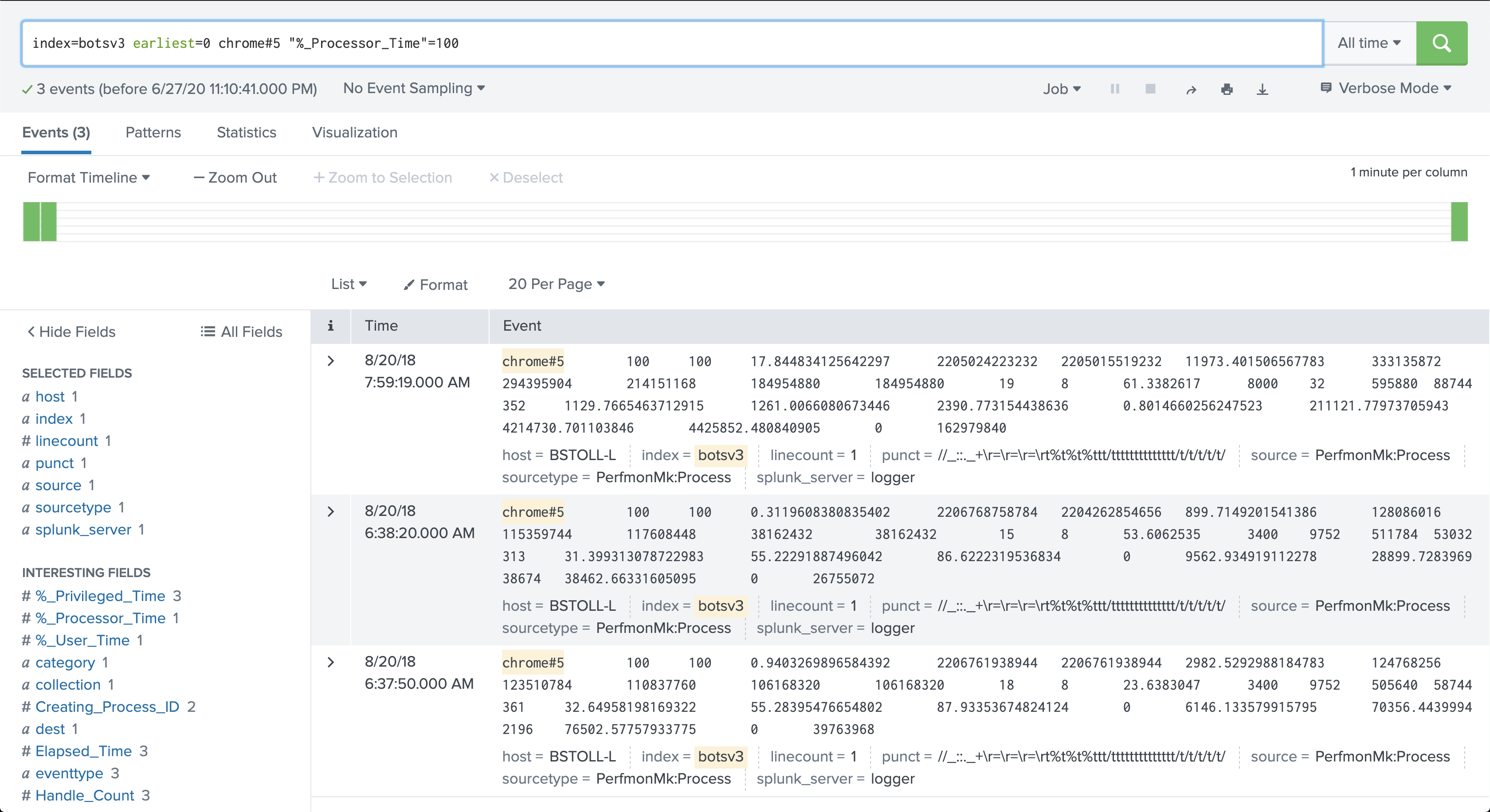1490x812 pixels.
Task: Open the Elapsed_Time field
Action: [x=84, y=751]
